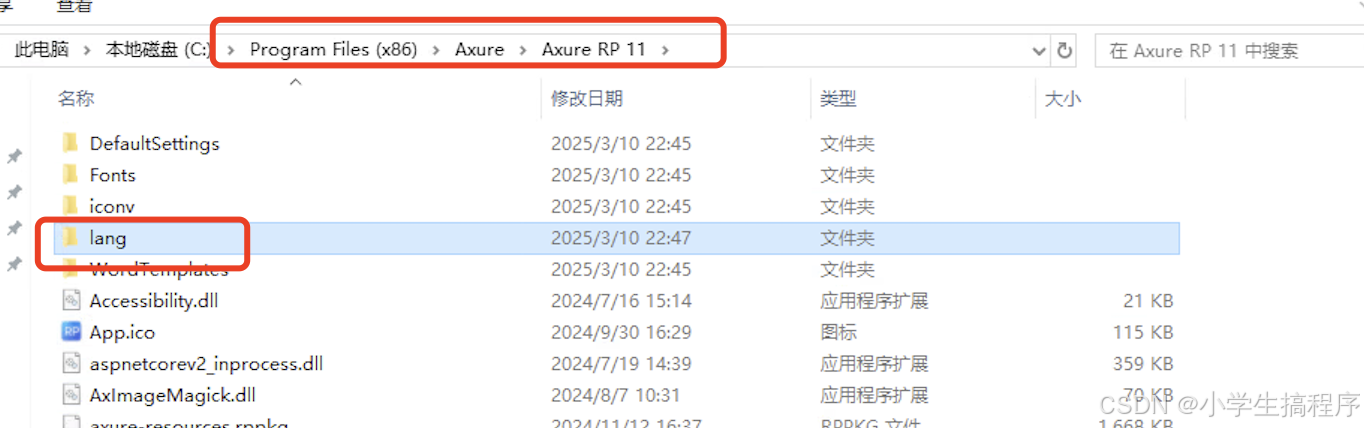Select the Accessibility.dll file name
The width and height of the screenshot is (1364, 428).
[154, 300]
